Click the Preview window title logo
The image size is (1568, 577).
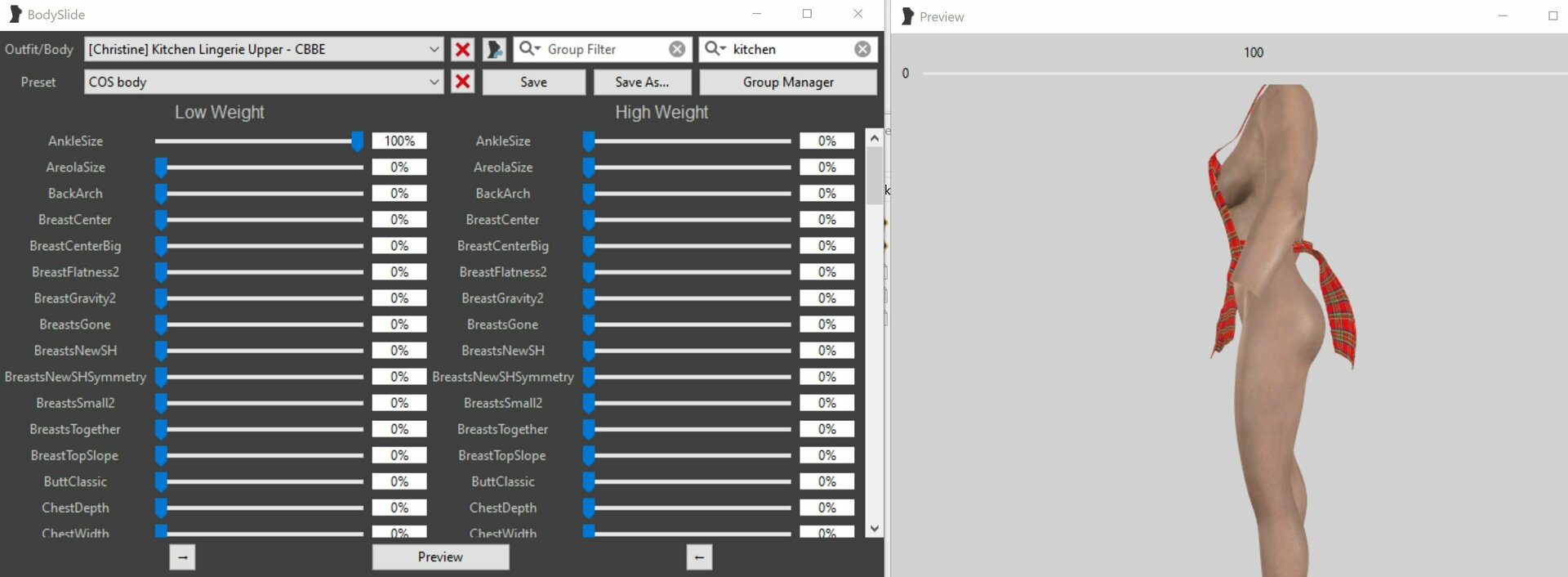point(907,16)
